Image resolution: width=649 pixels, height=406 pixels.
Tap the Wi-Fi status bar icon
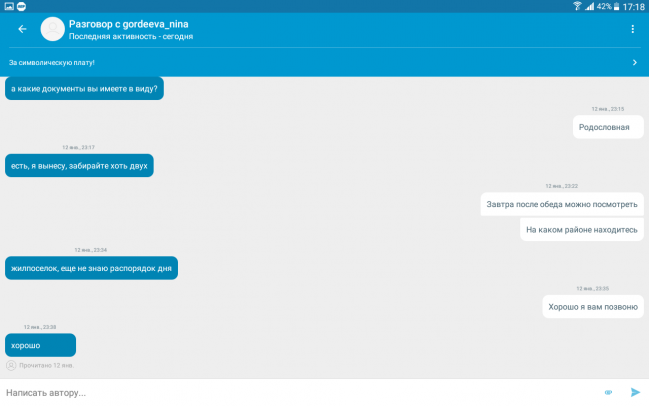click(x=577, y=6)
